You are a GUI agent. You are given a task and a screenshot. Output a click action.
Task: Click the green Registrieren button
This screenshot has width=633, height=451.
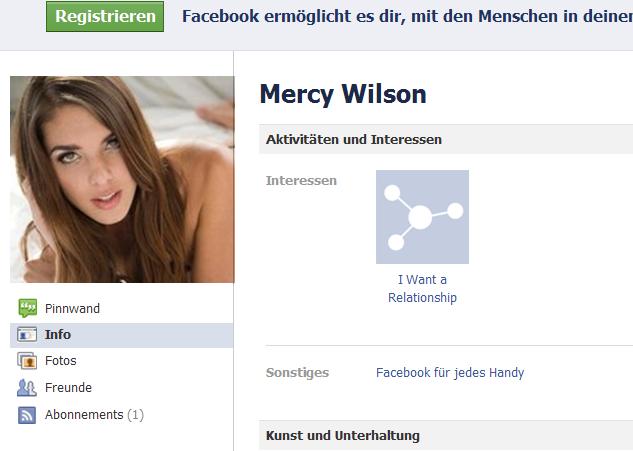[105, 17]
